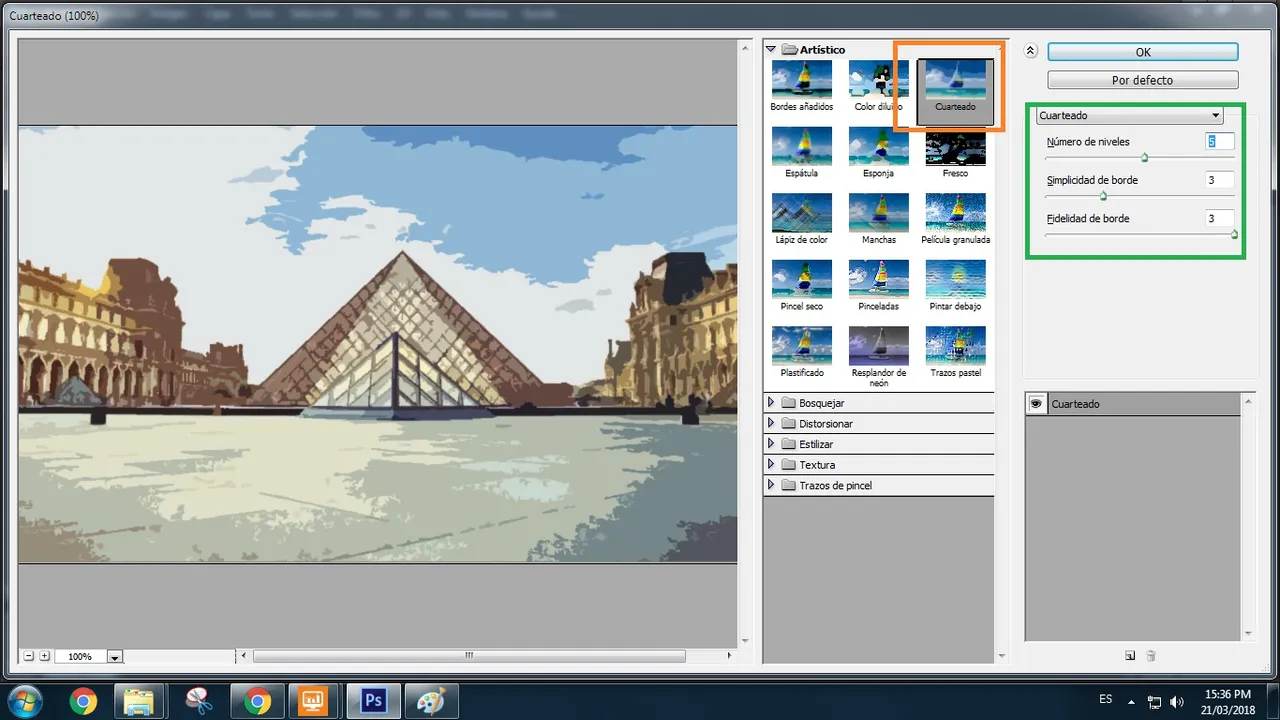Pick the Esponja filter thumbnail

coord(878,152)
